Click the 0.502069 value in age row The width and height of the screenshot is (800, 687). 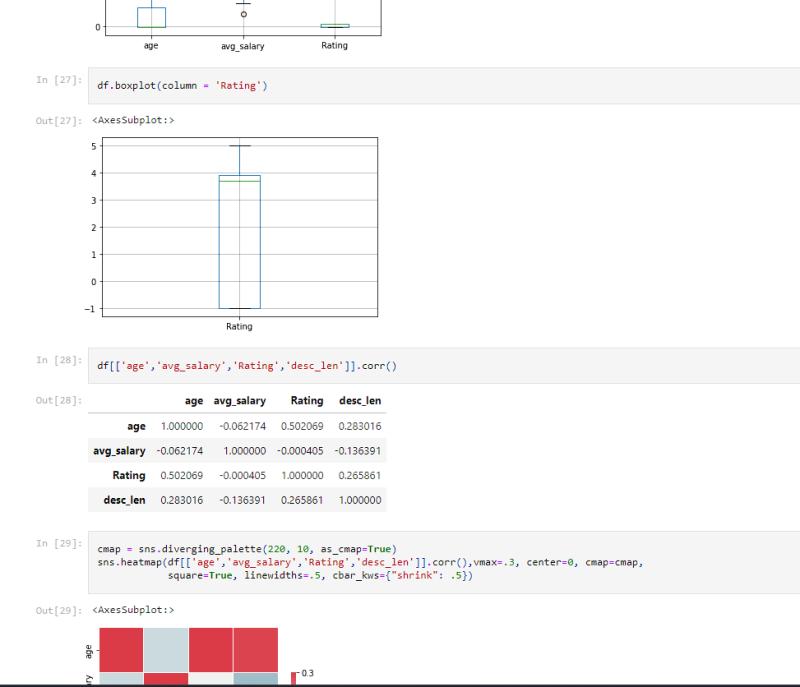point(307,426)
